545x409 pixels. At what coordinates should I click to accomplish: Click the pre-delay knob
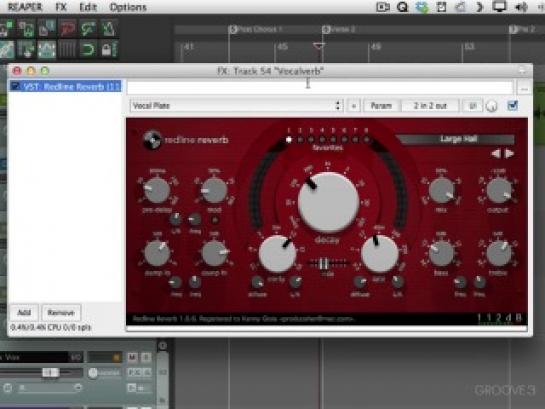pos(157,190)
